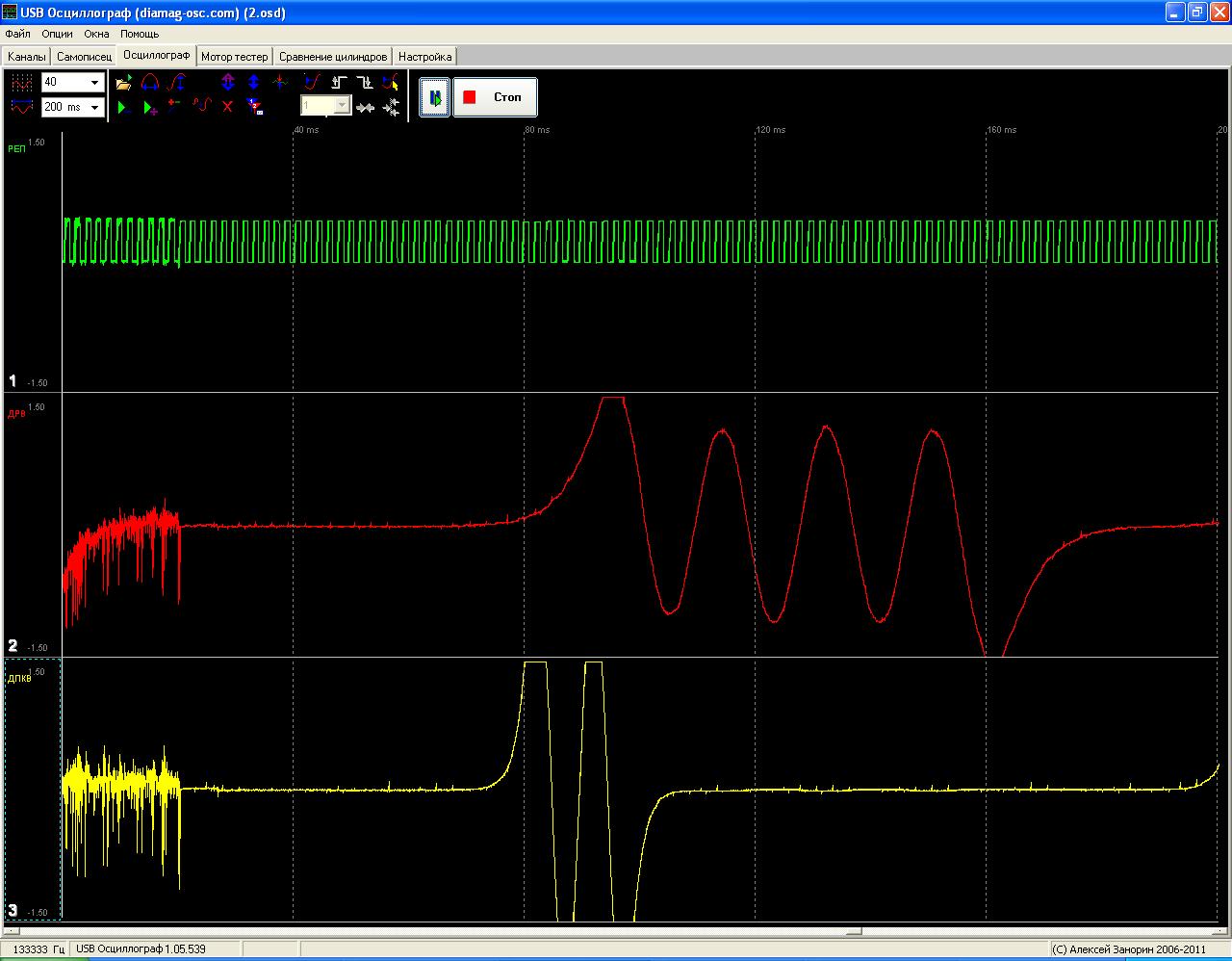Open the Файл menu
Viewport: 1232px width, 961px height.
click(17, 34)
